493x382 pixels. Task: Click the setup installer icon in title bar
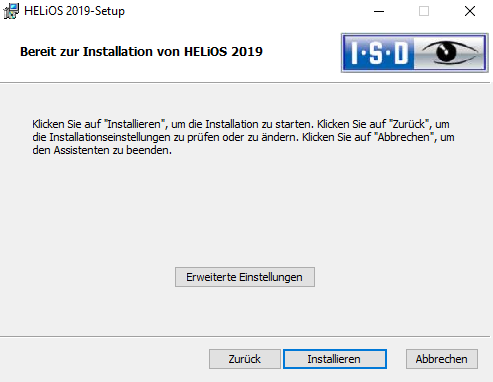point(11,11)
